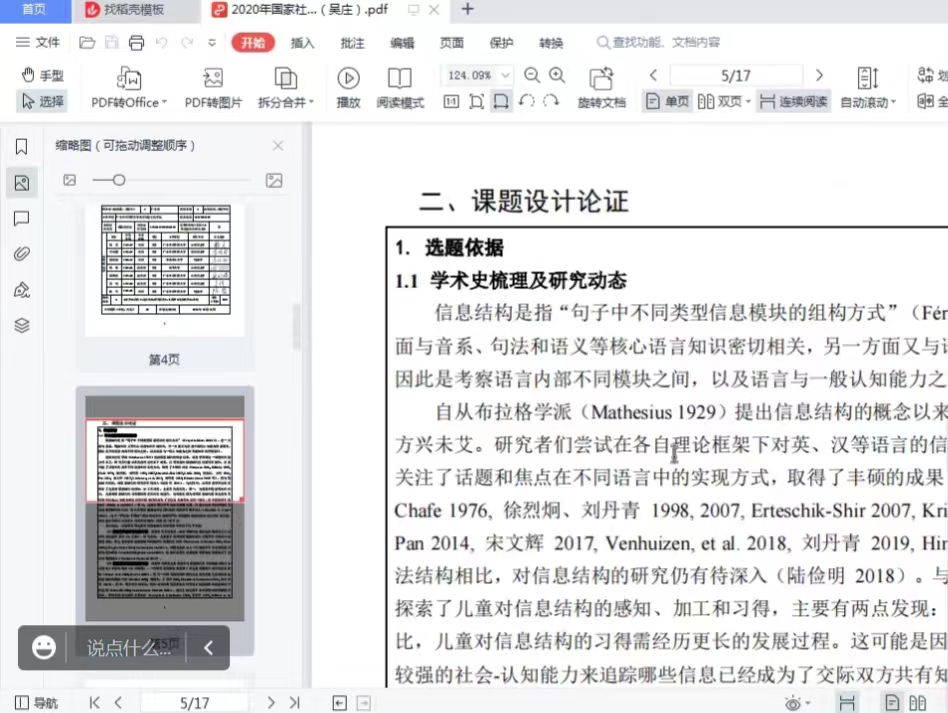Click the print icon in quick toolbar
Screen dimensions: 948x713
[136, 43]
